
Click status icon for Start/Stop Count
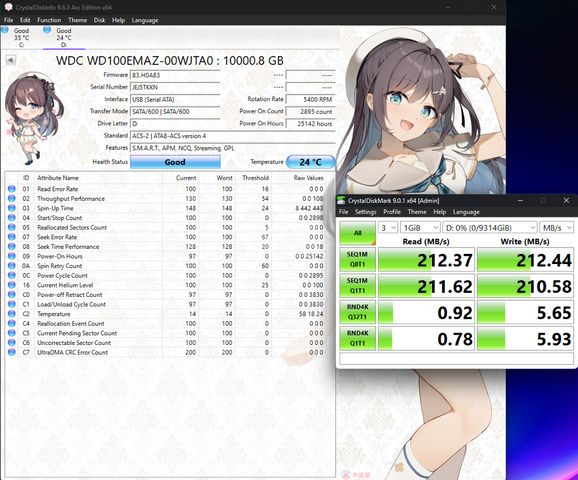(x=11, y=218)
